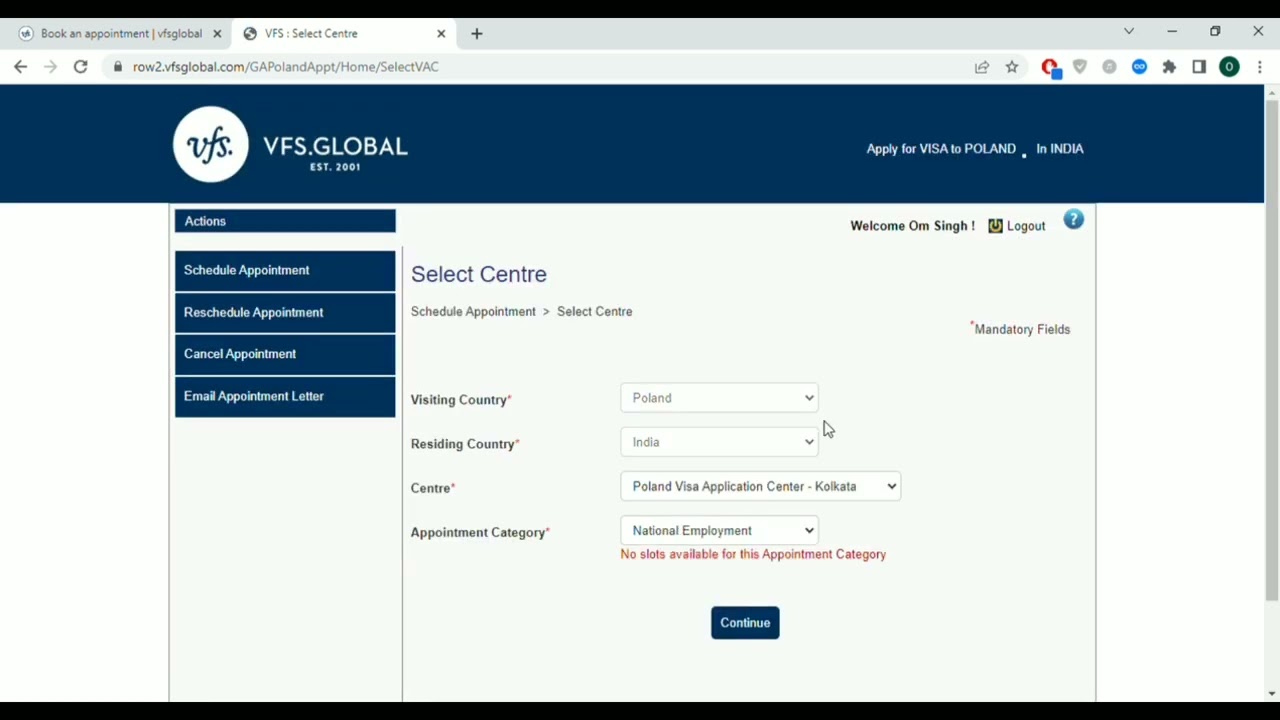This screenshot has width=1280, height=720.
Task: Open the red recorder extension icon
Action: click(x=1050, y=68)
